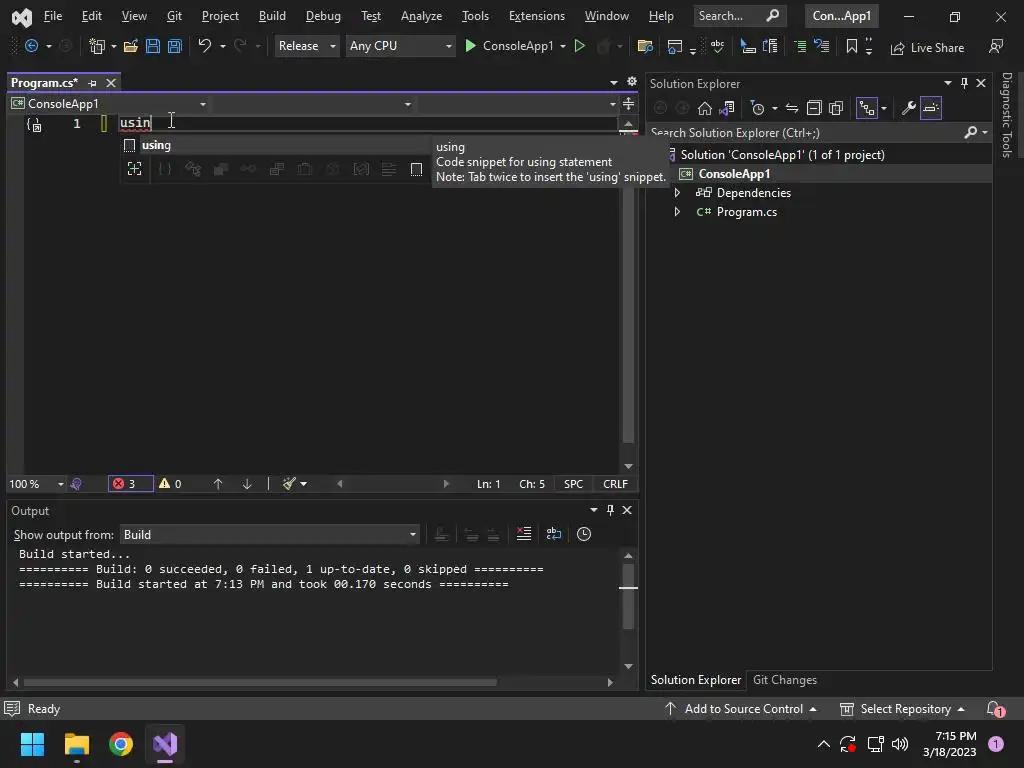Go to the next issue with the down arrow

point(247,484)
